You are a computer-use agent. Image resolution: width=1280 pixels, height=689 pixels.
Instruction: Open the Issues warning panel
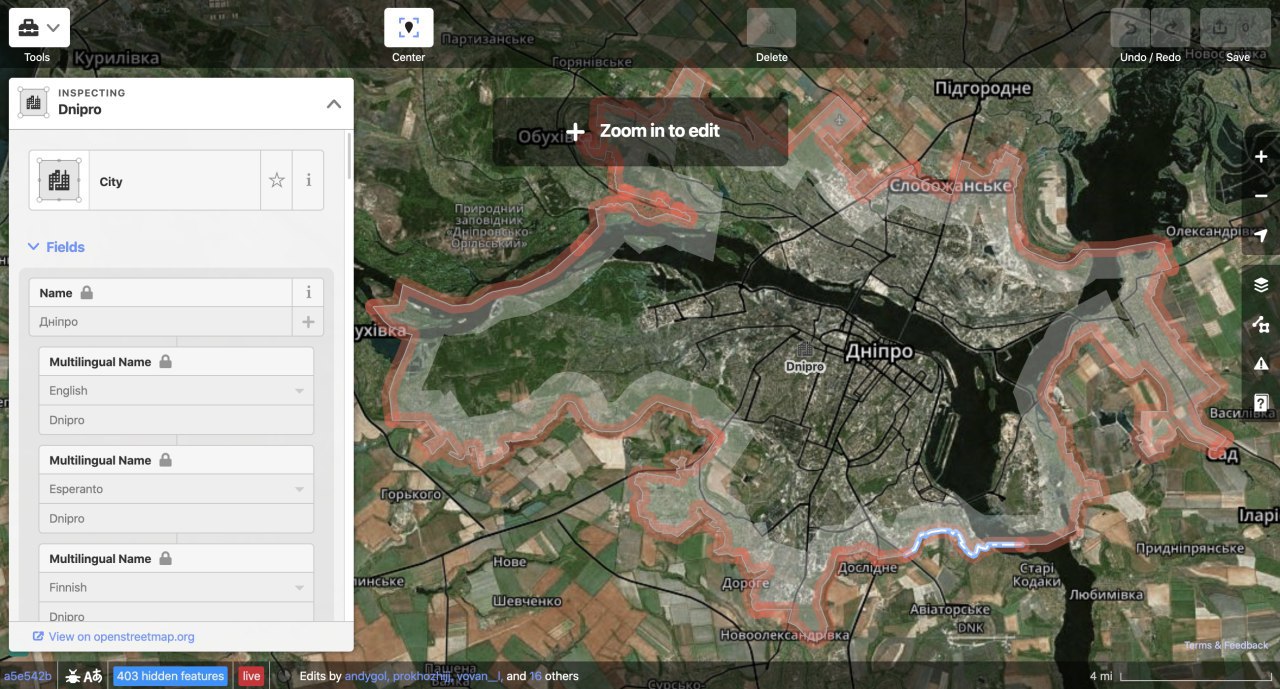(x=1261, y=363)
